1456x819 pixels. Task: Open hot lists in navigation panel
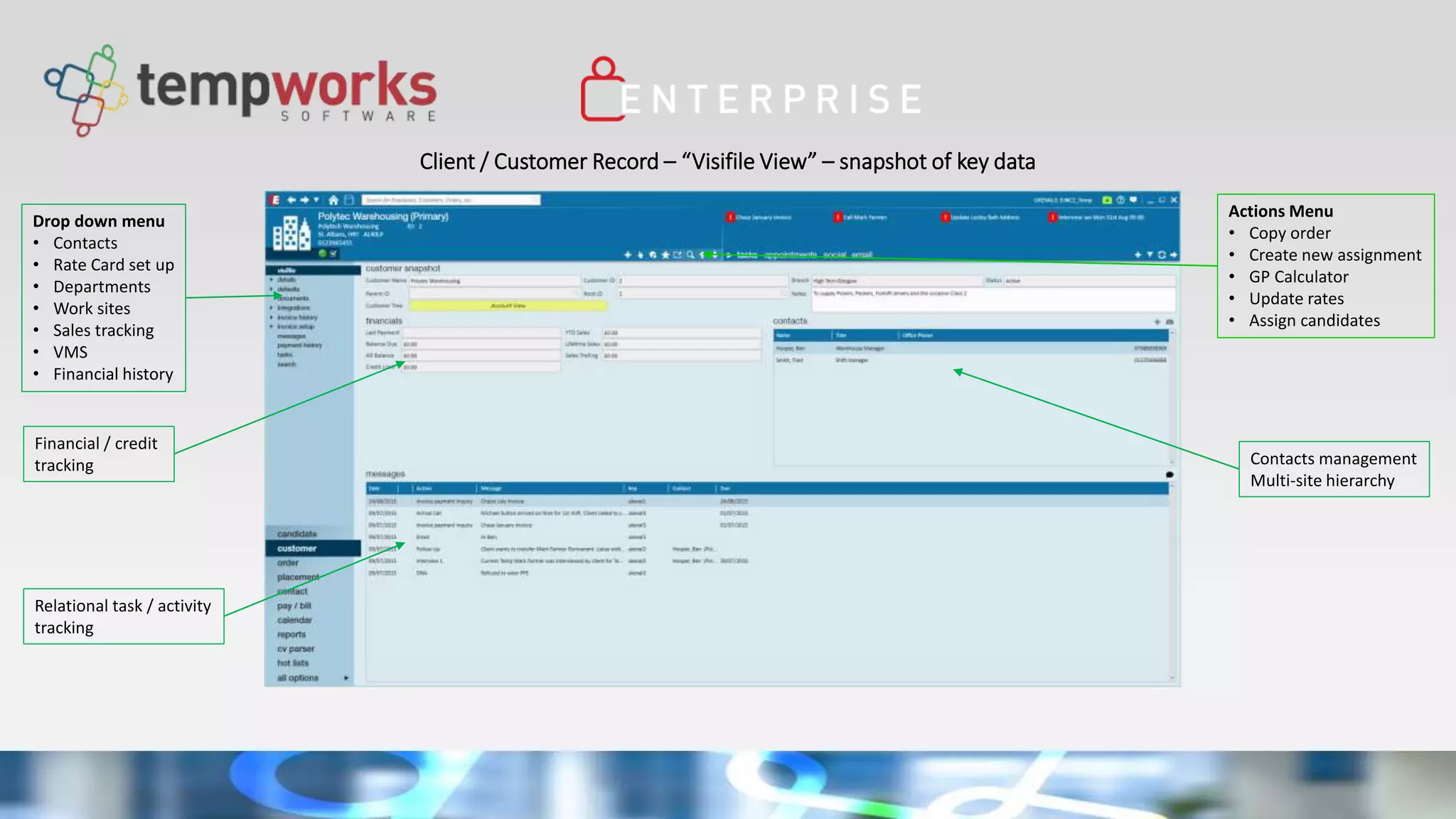[293, 663]
